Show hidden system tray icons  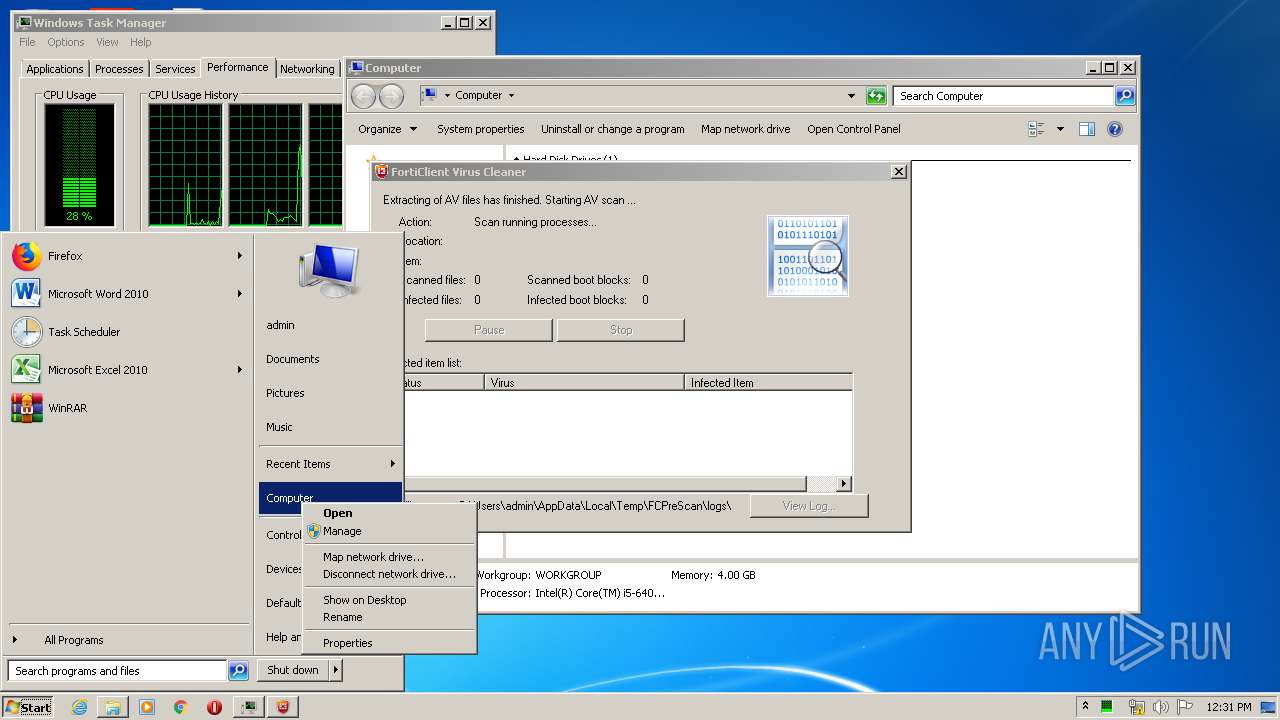[1085, 706]
